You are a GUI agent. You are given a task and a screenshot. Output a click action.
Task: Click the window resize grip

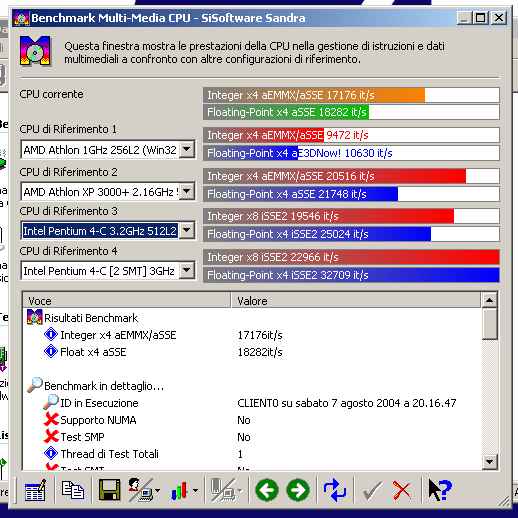click(504, 501)
